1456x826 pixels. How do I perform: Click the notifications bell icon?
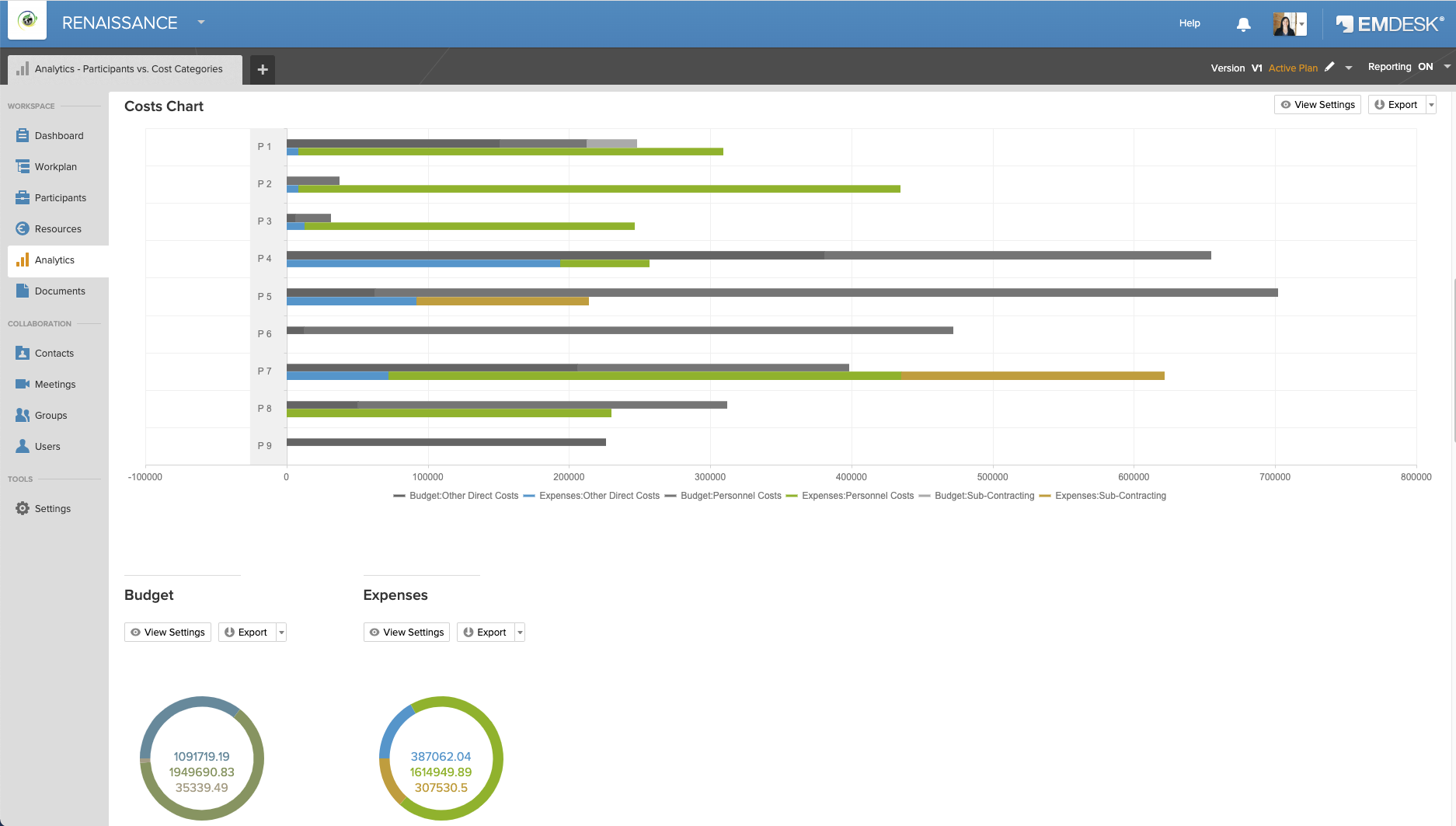(x=1243, y=24)
